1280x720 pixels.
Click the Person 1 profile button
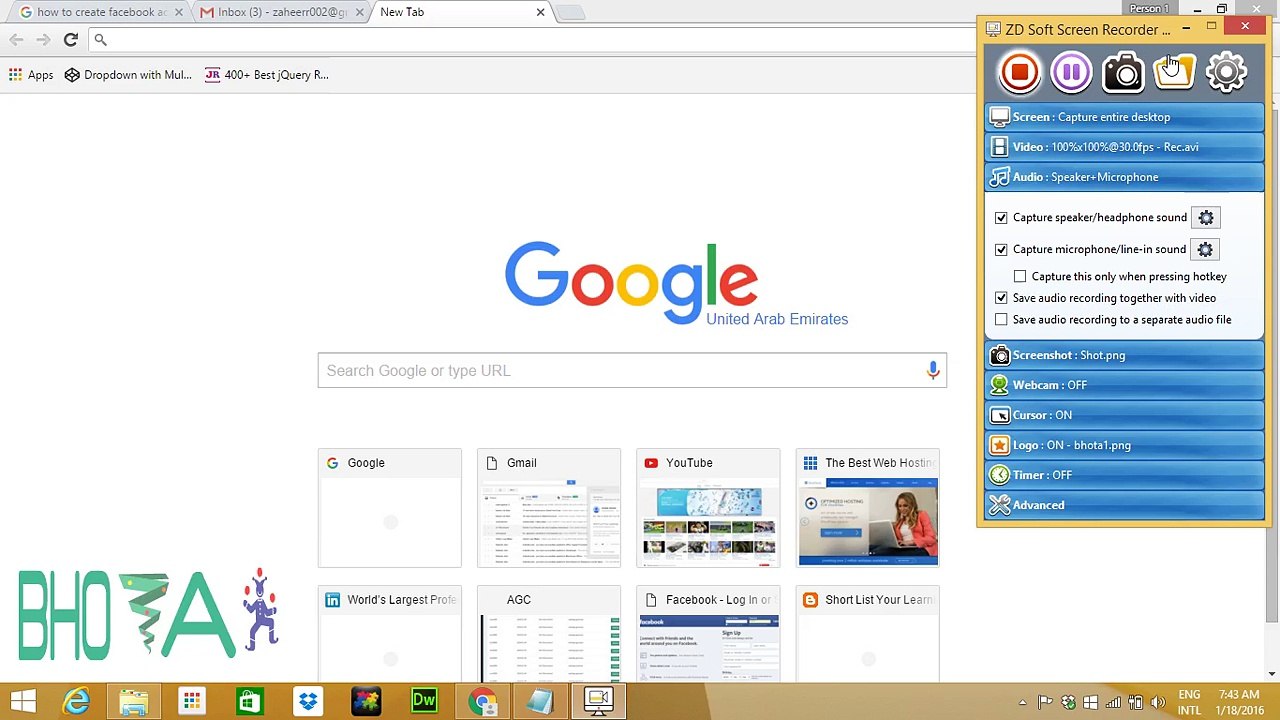(1149, 8)
